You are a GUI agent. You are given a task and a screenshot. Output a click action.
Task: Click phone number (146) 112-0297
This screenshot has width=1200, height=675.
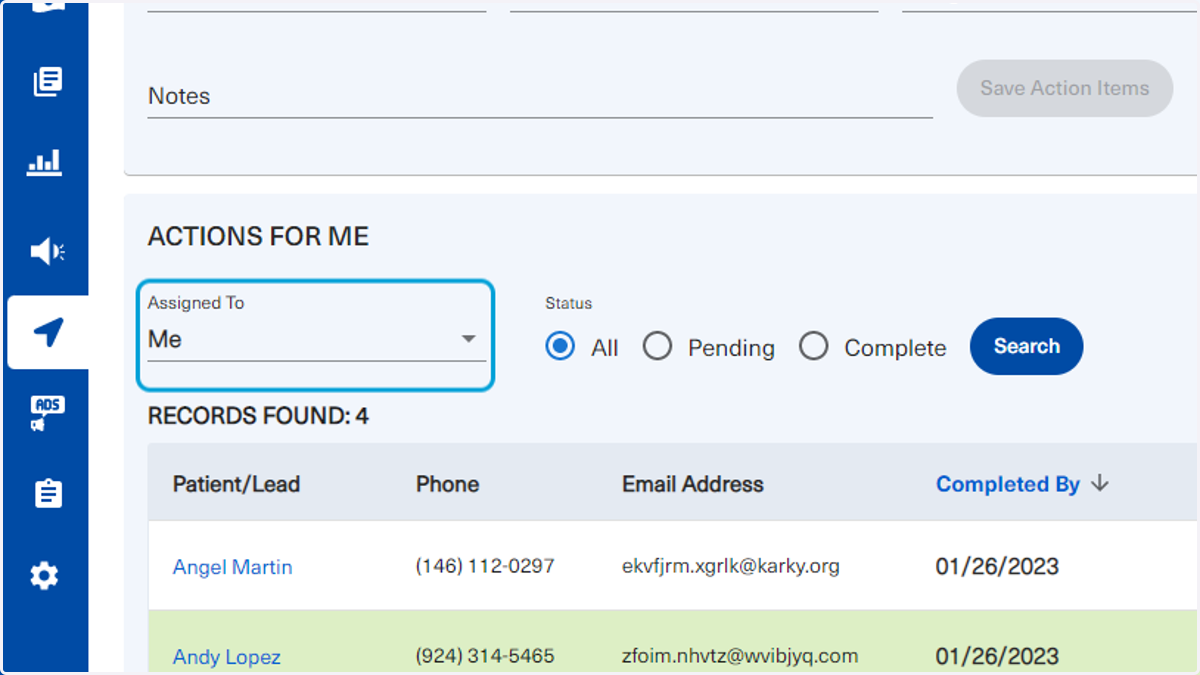tap(485, 566)
